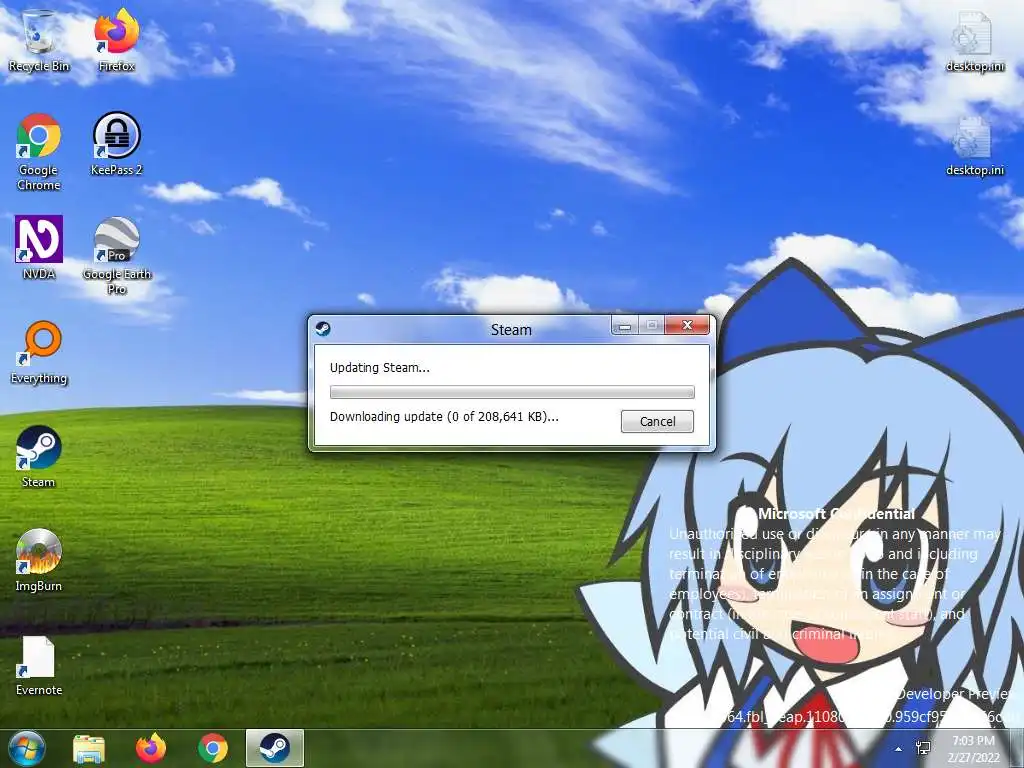Select the Google Chrome desktop shortcut
This screenshot has height=768, width=1024.
39,152
